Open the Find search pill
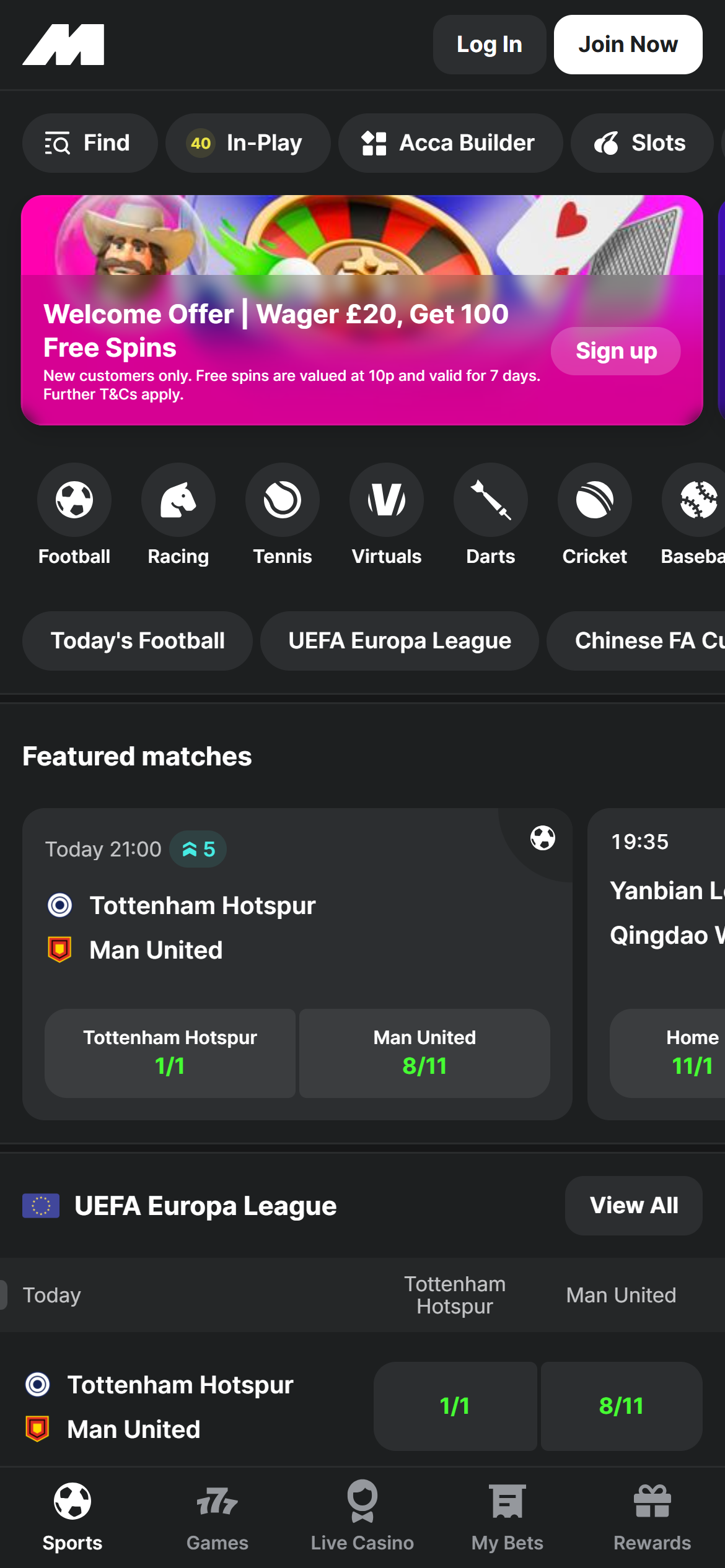Image resolution: width=725 pixels, height=1568 pixels. click(90, 143)
